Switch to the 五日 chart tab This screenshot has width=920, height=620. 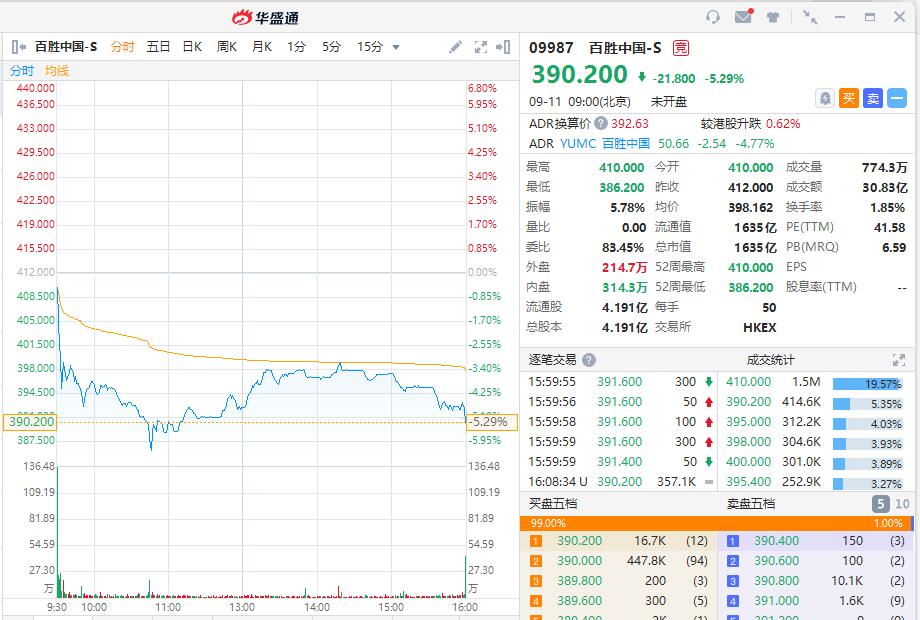coord(158,47)
